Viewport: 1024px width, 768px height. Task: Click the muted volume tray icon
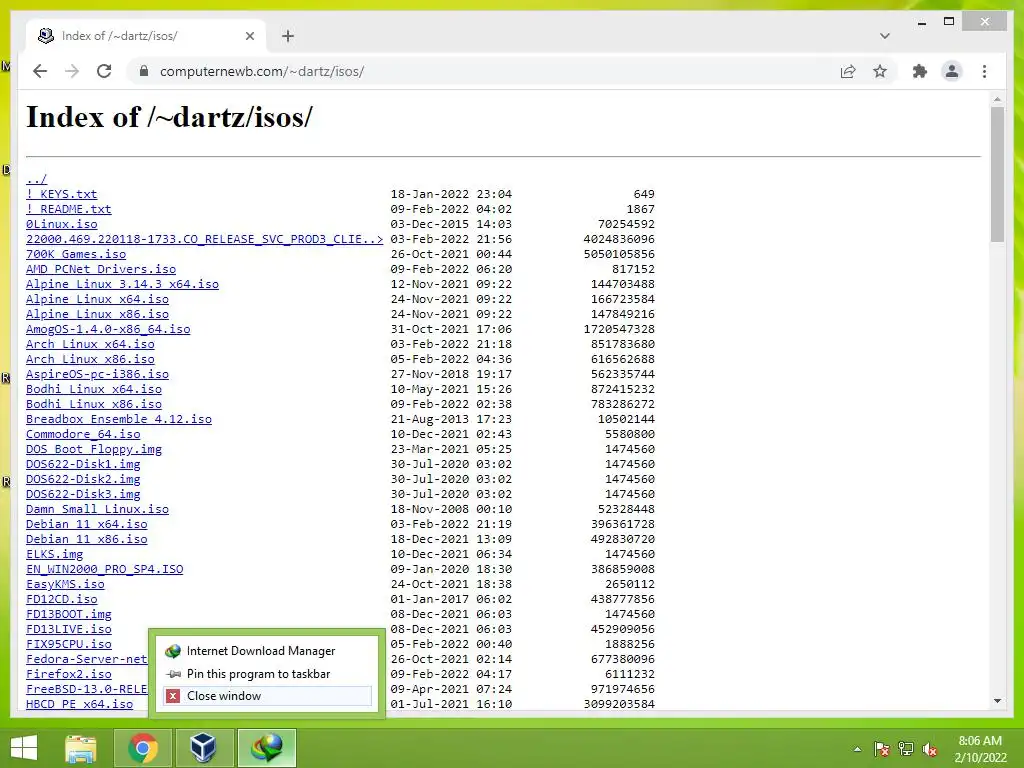point(930,749)
